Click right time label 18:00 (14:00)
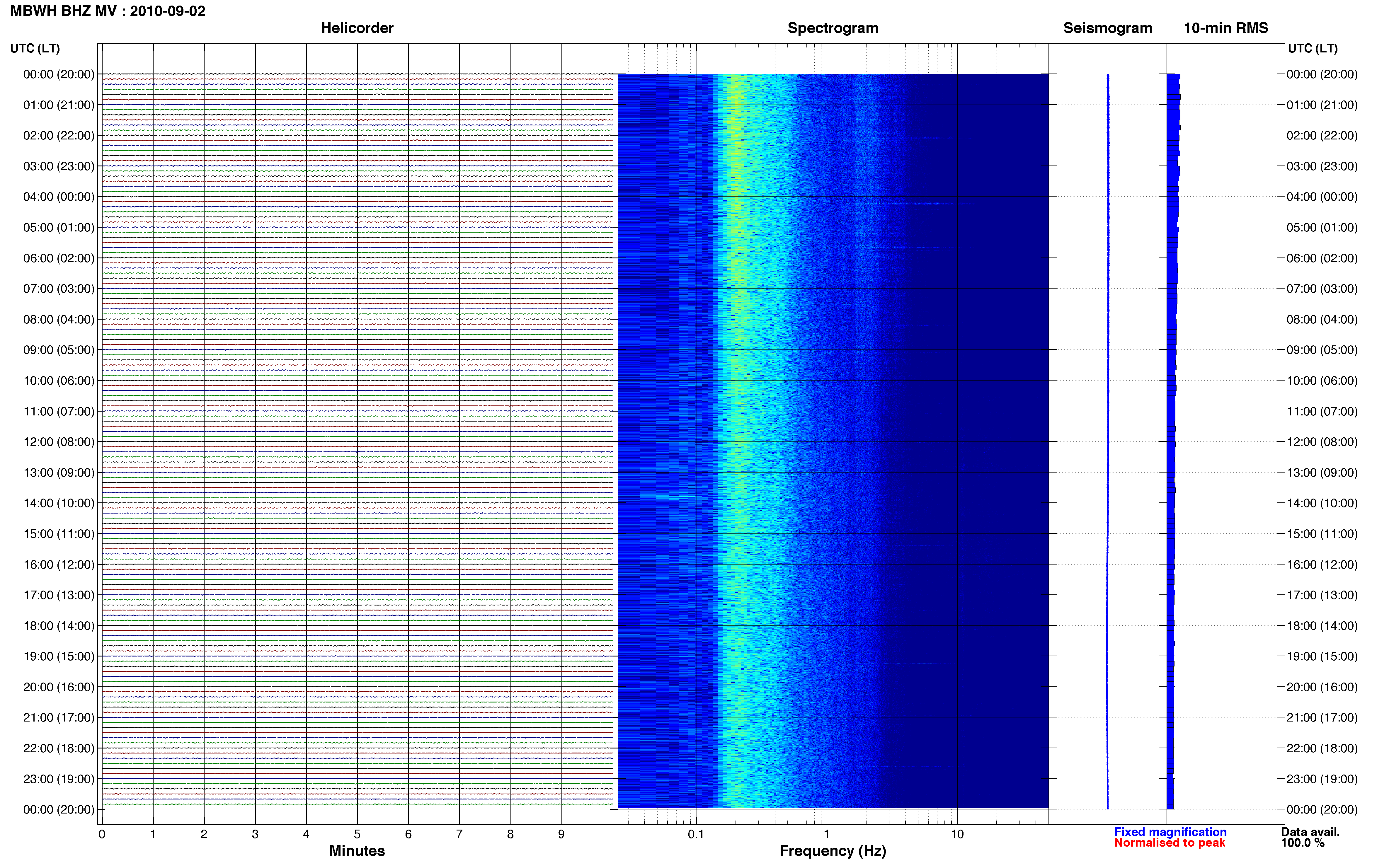 click(x=1322, y=626)
